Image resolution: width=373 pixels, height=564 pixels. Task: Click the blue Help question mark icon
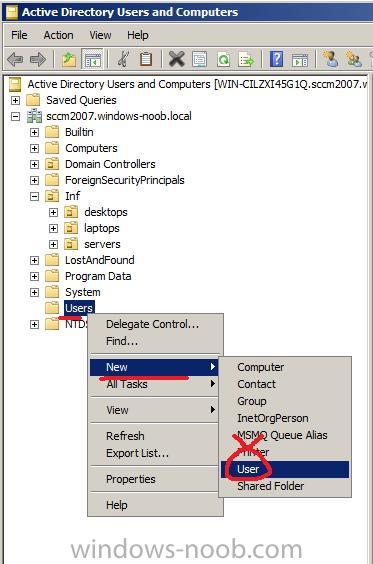tap(276, 59)
